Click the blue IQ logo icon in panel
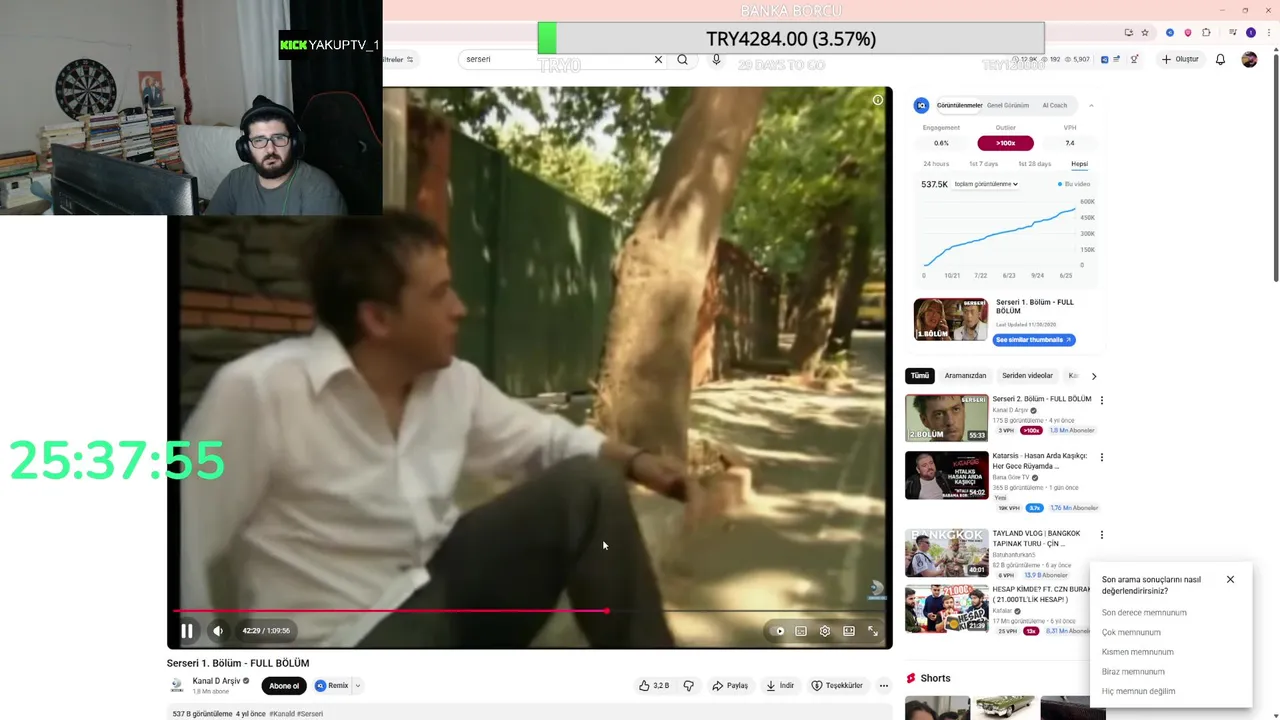The image size is (1280, 720). [922, 105]
